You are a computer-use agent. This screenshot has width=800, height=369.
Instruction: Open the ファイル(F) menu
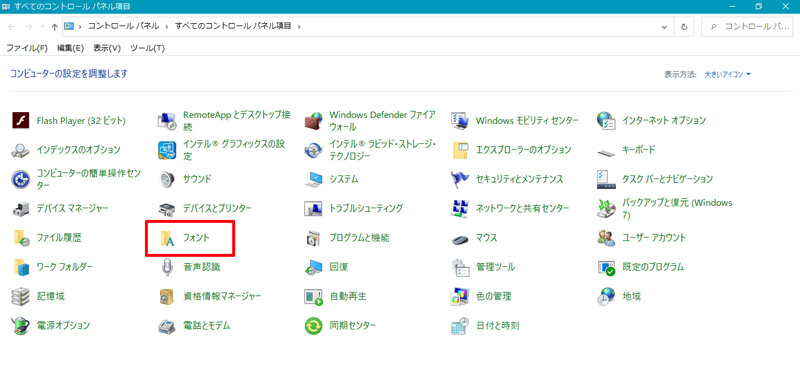click(x=27, y=48)
